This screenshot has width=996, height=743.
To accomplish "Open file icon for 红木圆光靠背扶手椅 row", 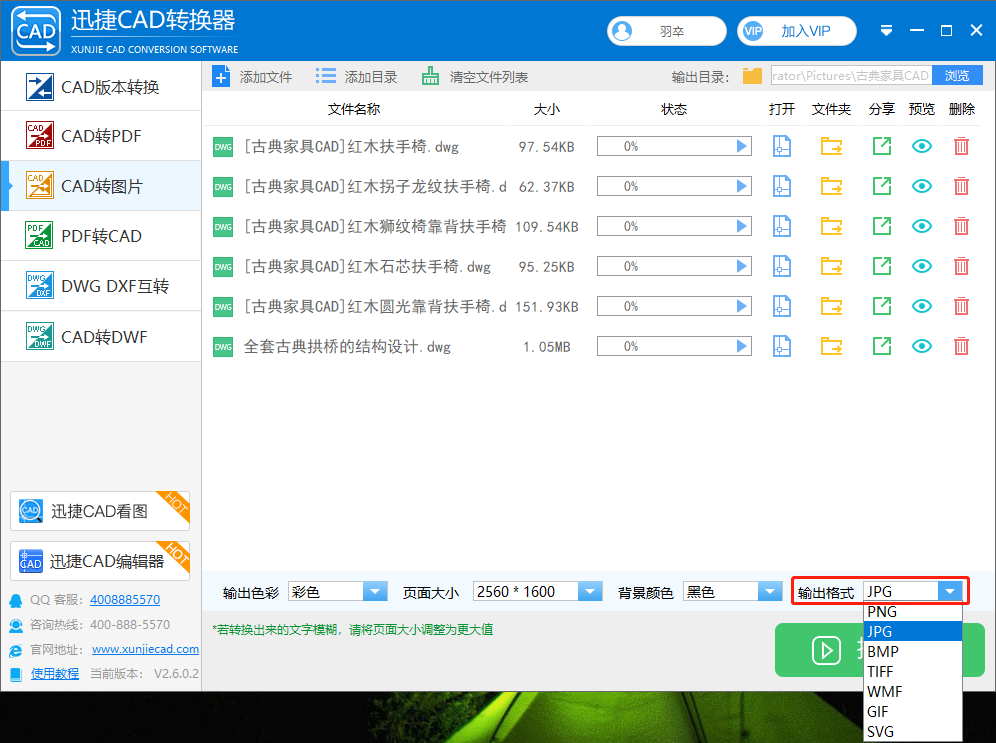I will pyautogui.click(x=781, y=306).
